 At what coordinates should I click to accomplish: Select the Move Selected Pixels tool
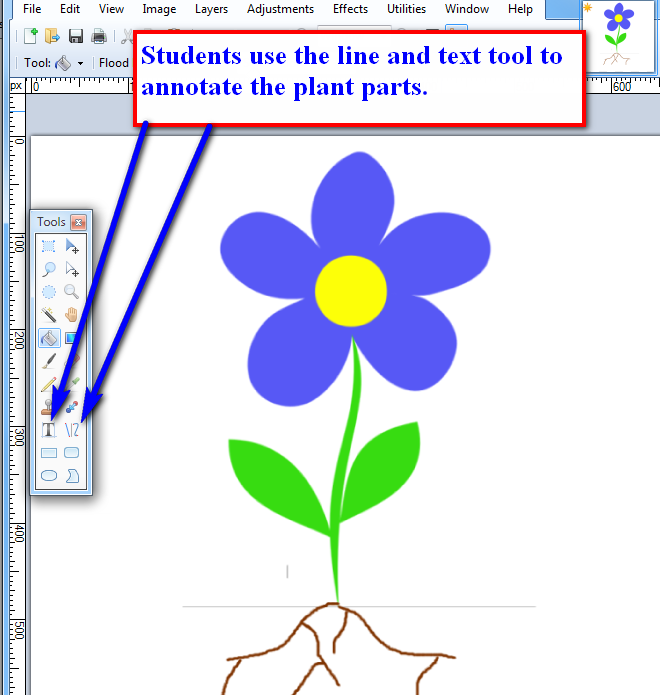click(x=72, y=246)
